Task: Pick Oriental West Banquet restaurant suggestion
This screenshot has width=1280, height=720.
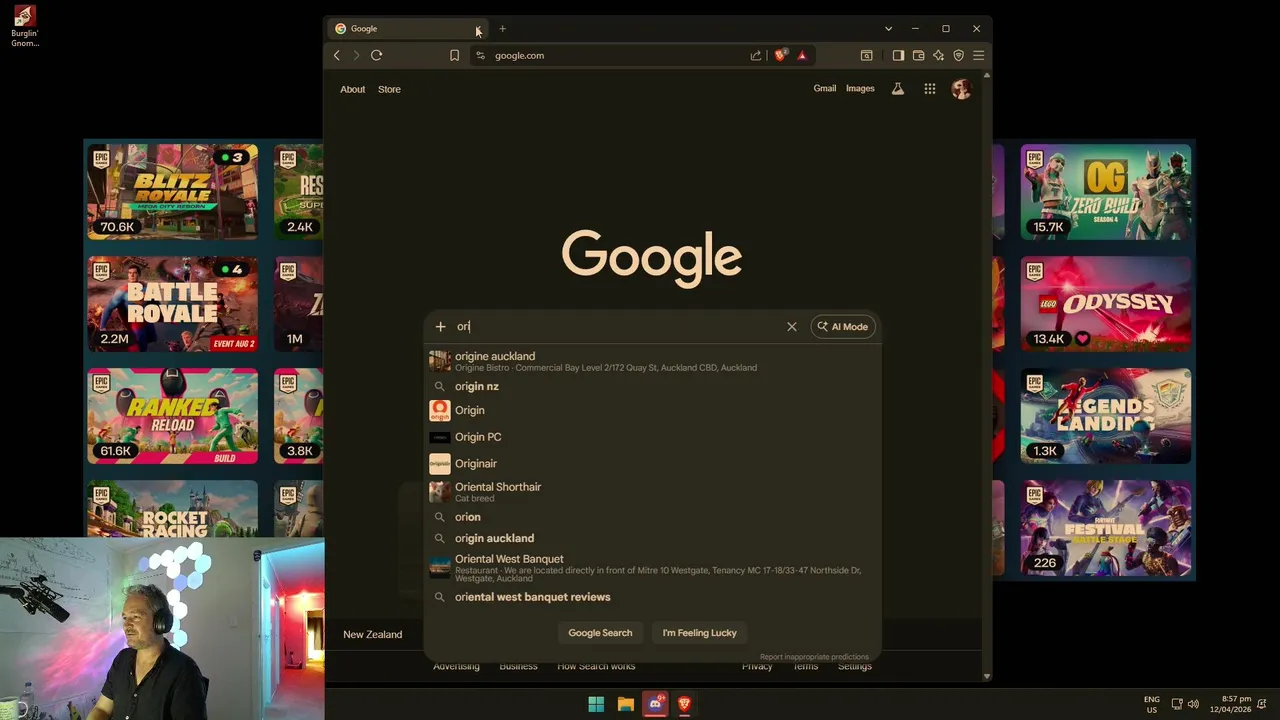Action: pyautogui.click(x=652, y=568)
